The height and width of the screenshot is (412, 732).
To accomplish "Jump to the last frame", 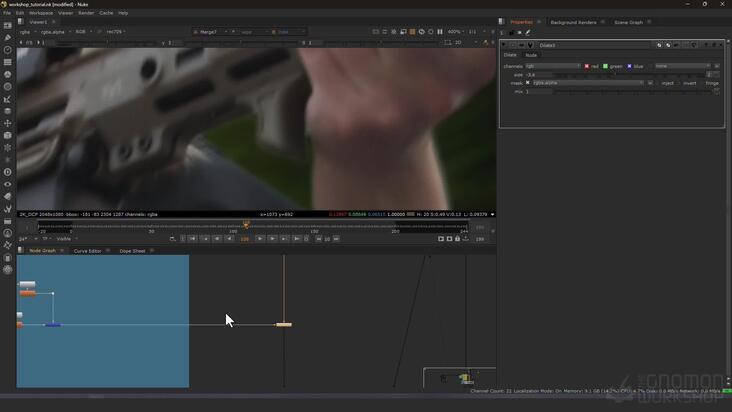I will coord(296,239).
